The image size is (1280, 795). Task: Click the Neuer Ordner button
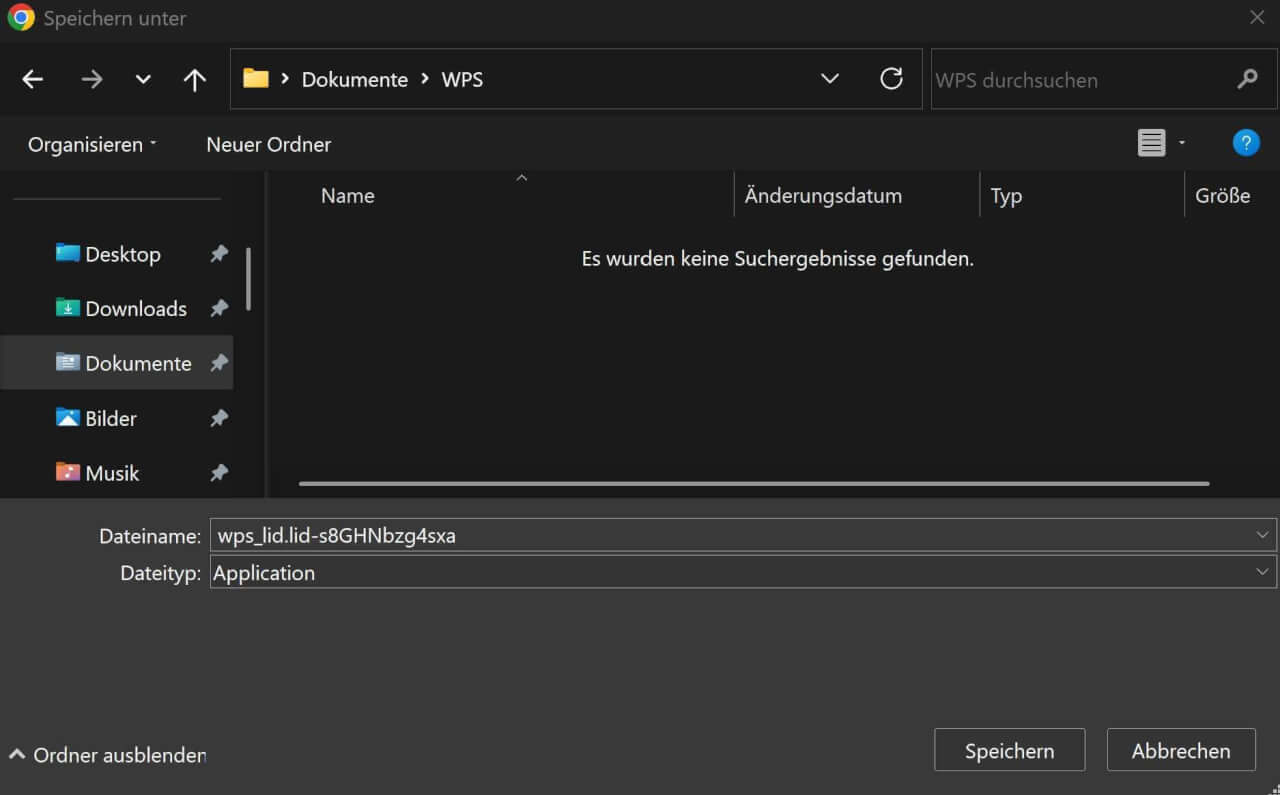268,144
